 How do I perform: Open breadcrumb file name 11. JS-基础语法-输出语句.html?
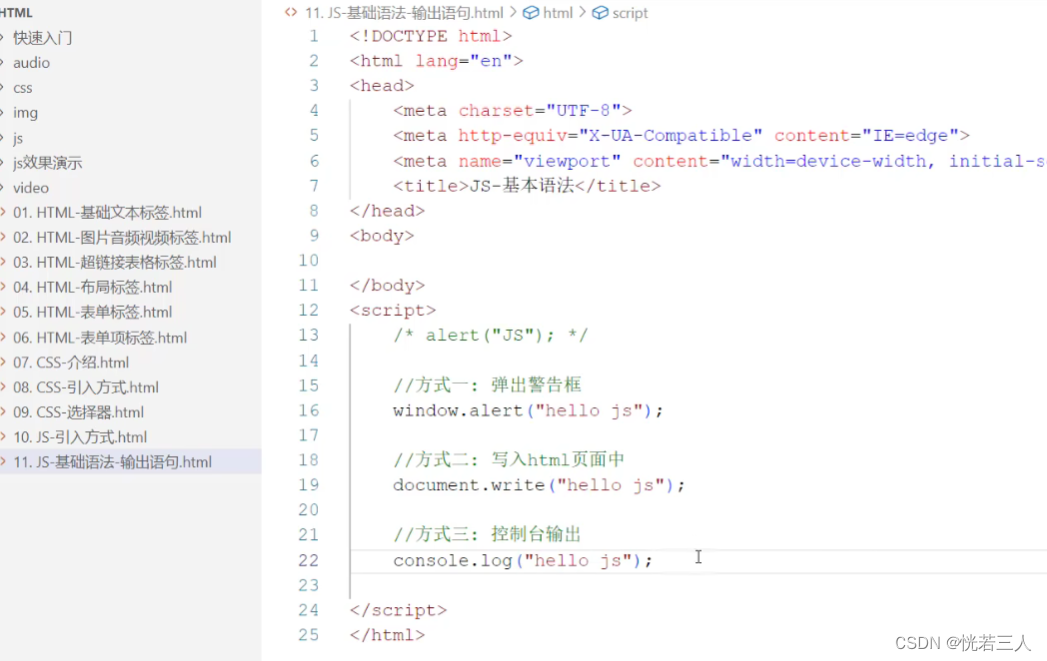coord(404,13)
